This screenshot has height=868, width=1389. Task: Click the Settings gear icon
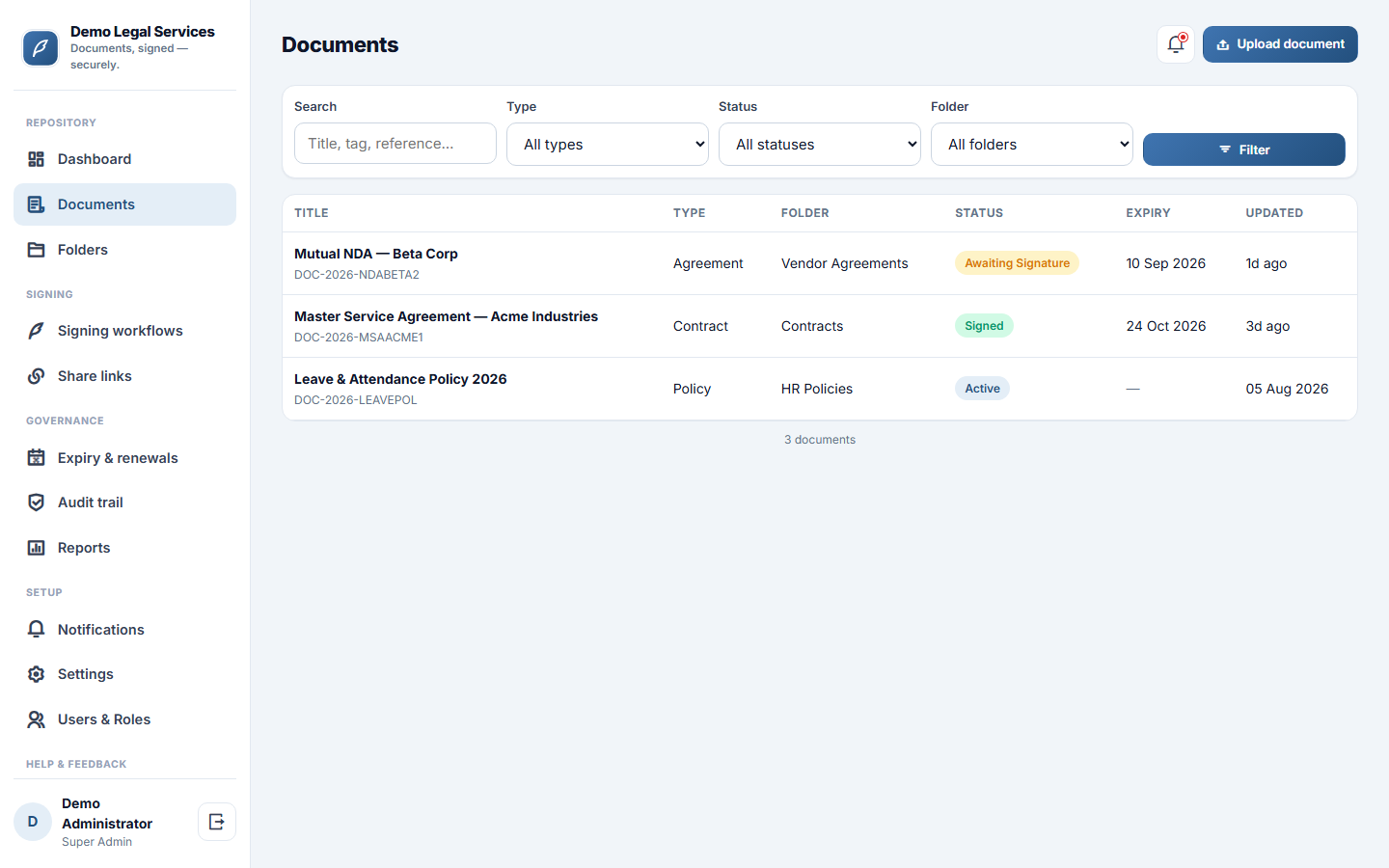36,674
